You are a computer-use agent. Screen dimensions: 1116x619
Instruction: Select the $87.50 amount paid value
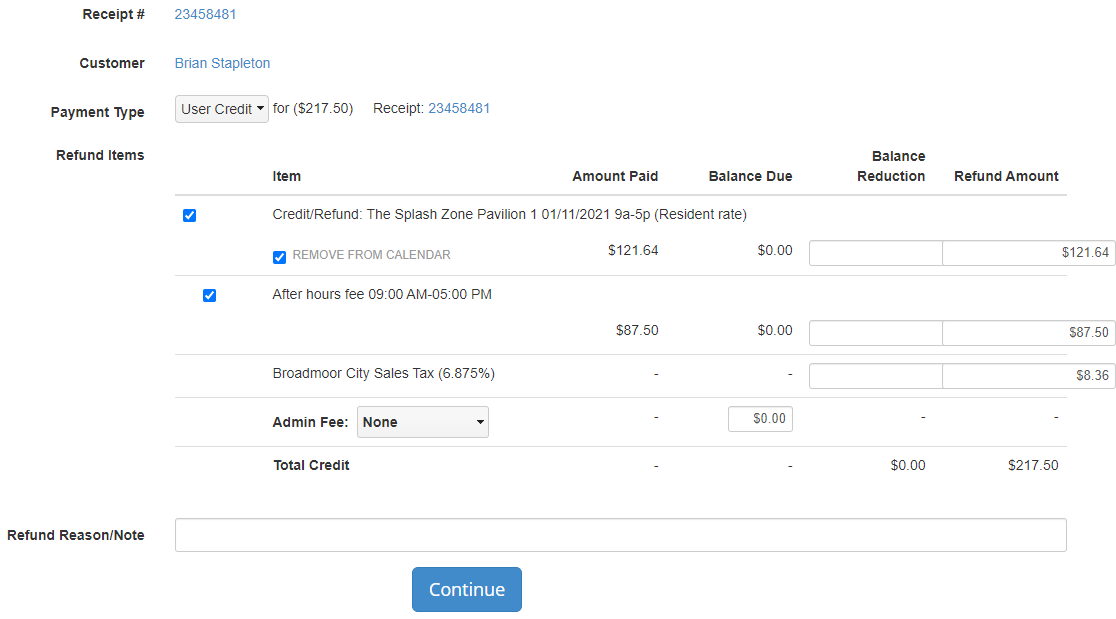coord(637,330)
